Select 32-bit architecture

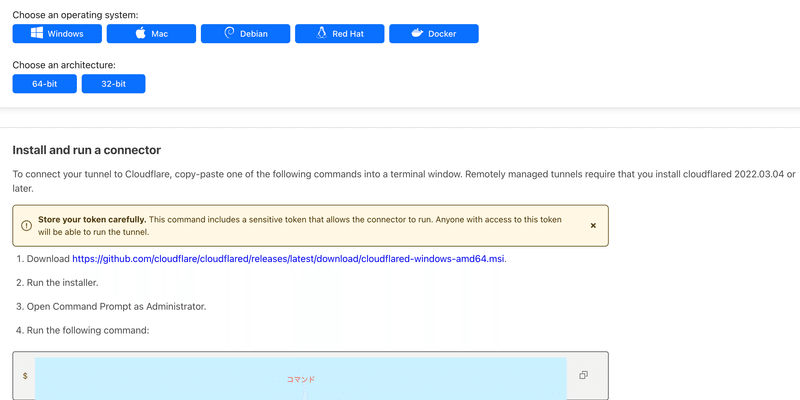pyautogui.click(x=113, y=84)
